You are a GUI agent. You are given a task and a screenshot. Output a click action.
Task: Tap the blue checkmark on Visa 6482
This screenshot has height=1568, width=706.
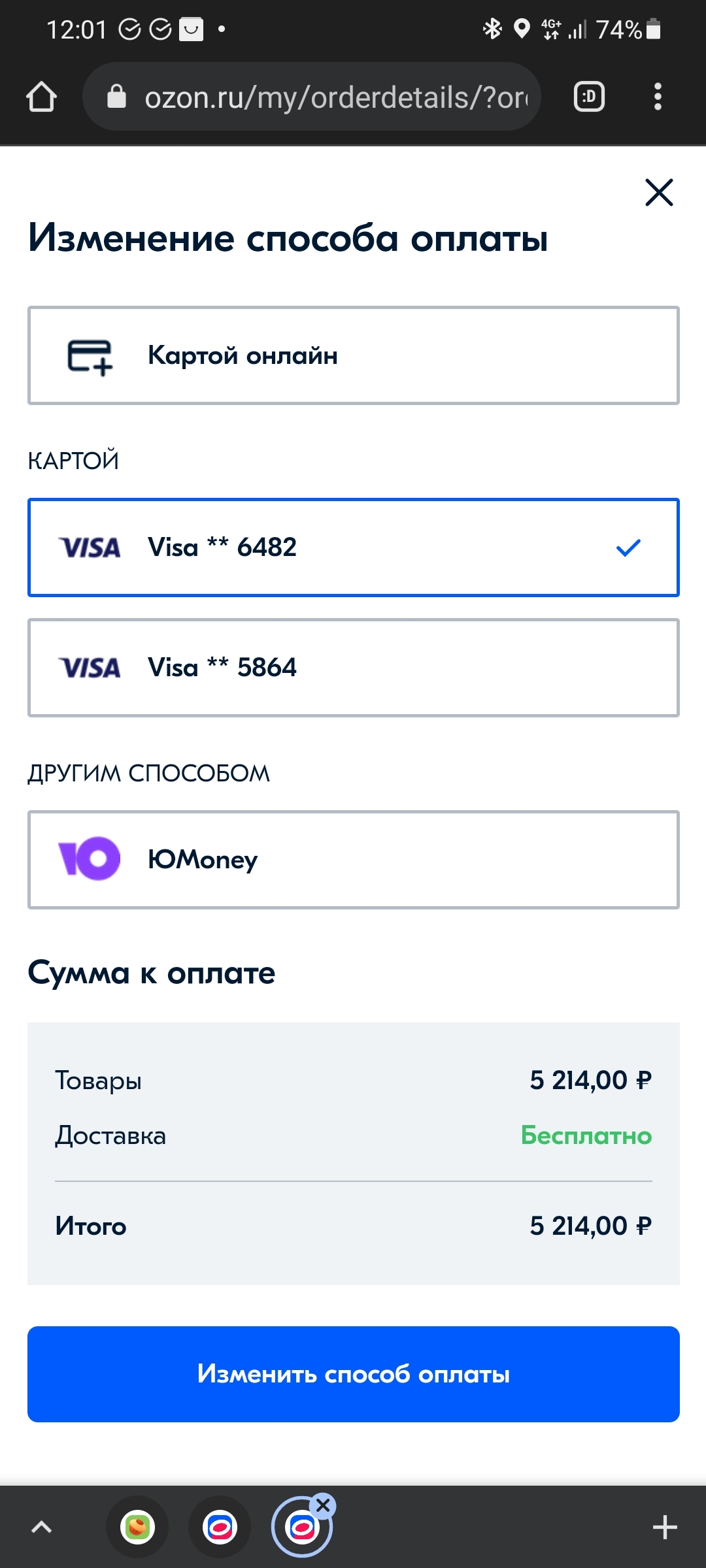tap(628, 547)
